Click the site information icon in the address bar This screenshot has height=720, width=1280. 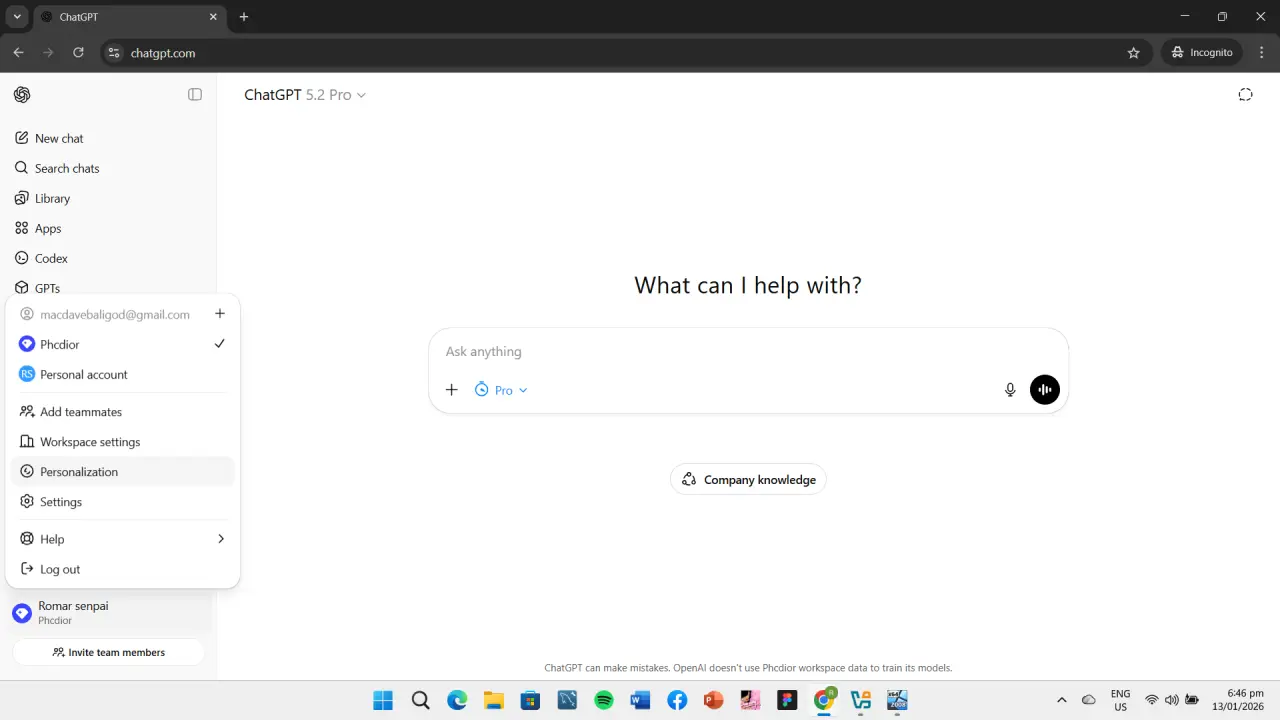click(114, 53)
